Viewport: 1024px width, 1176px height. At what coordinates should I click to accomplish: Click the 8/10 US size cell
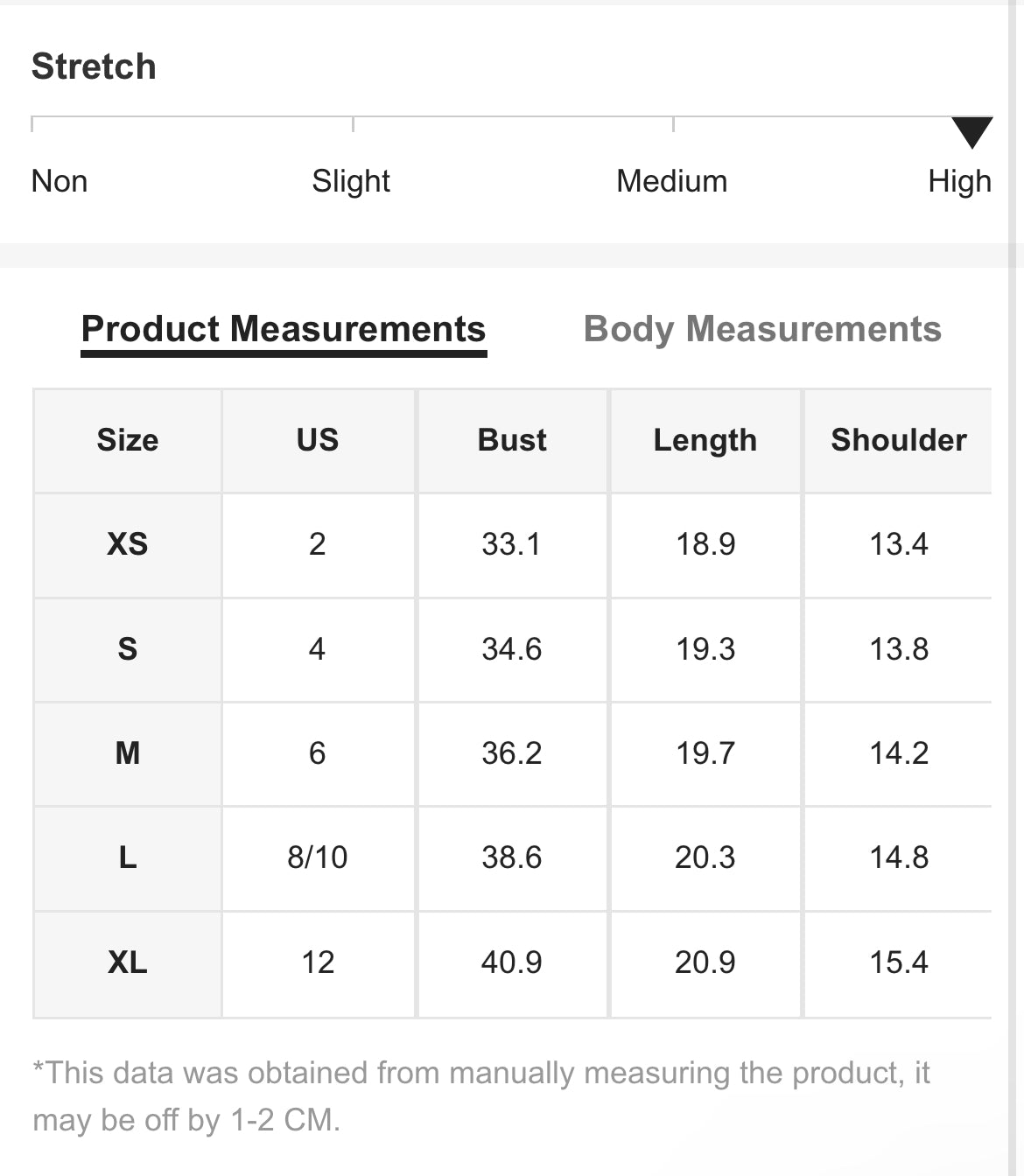point(318,857)
